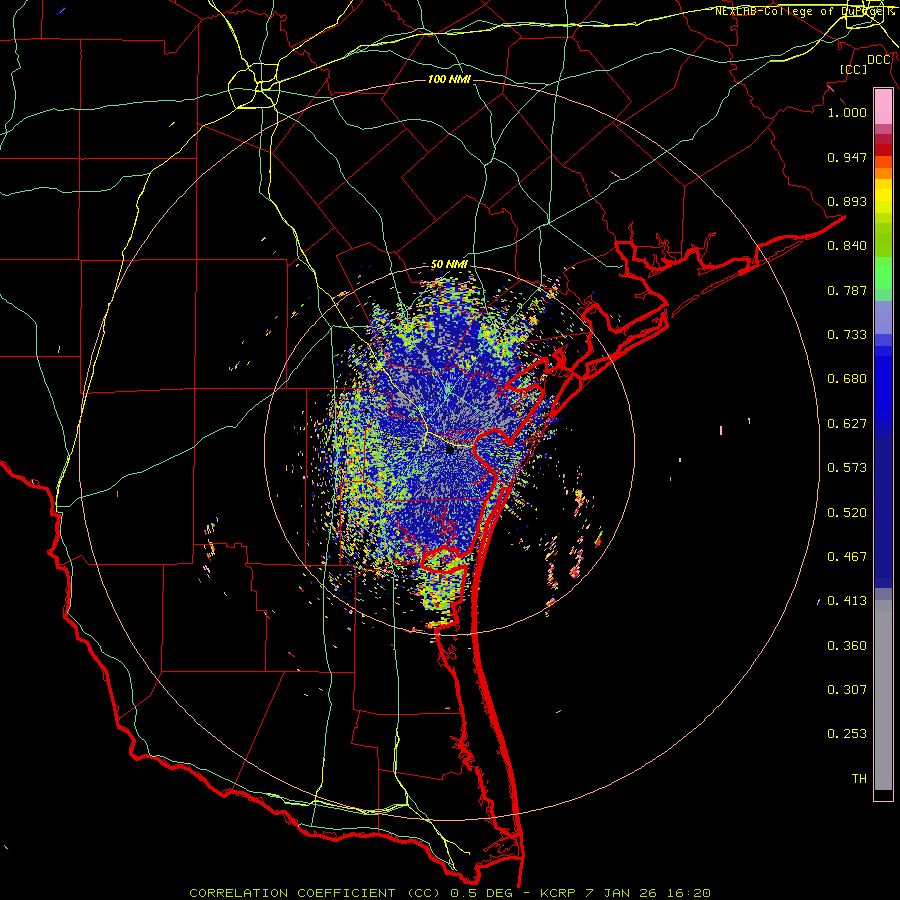Click the DCC label above the color scale
Image resolution: width=900 pixels, height=900 pixels.
pos(879,60)
